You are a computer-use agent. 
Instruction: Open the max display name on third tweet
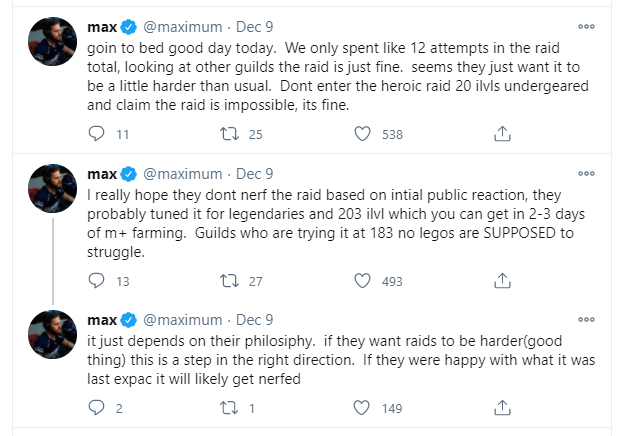pyautogui.click(x=102, y=320)
